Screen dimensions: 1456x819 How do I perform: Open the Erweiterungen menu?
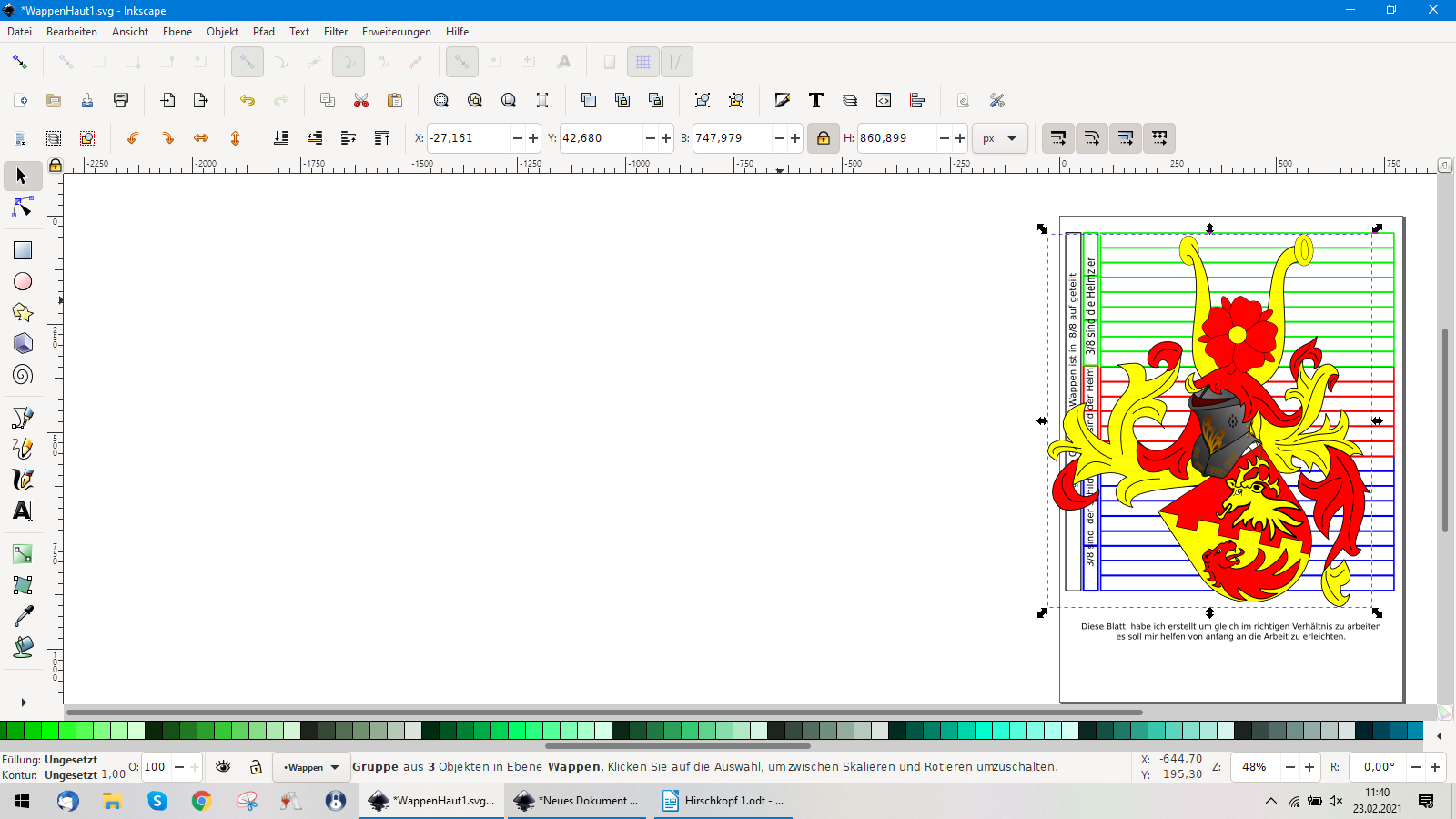(x=396, y=32)
